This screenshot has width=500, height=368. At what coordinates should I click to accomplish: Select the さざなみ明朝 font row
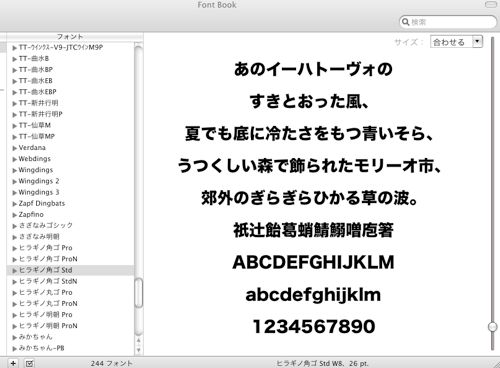coord(70,237)
